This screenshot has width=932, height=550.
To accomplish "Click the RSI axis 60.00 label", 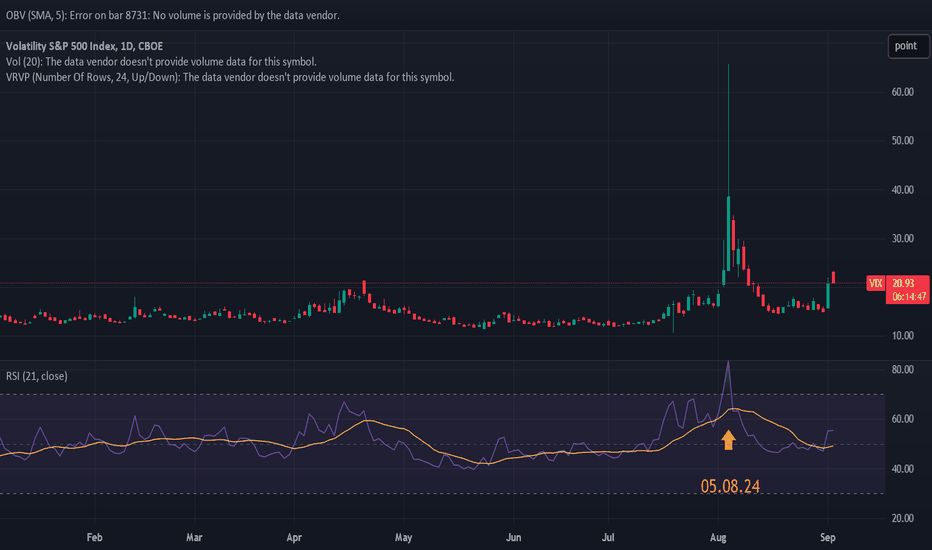I will [x=902, y=419].
